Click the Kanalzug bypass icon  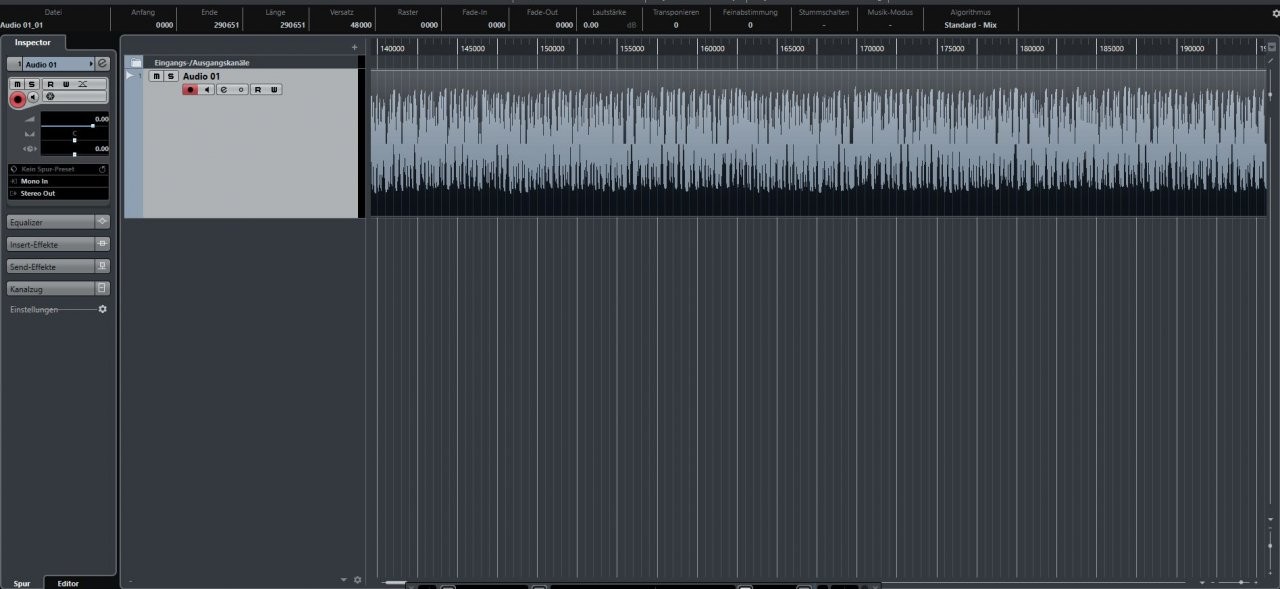pos(102,289)
